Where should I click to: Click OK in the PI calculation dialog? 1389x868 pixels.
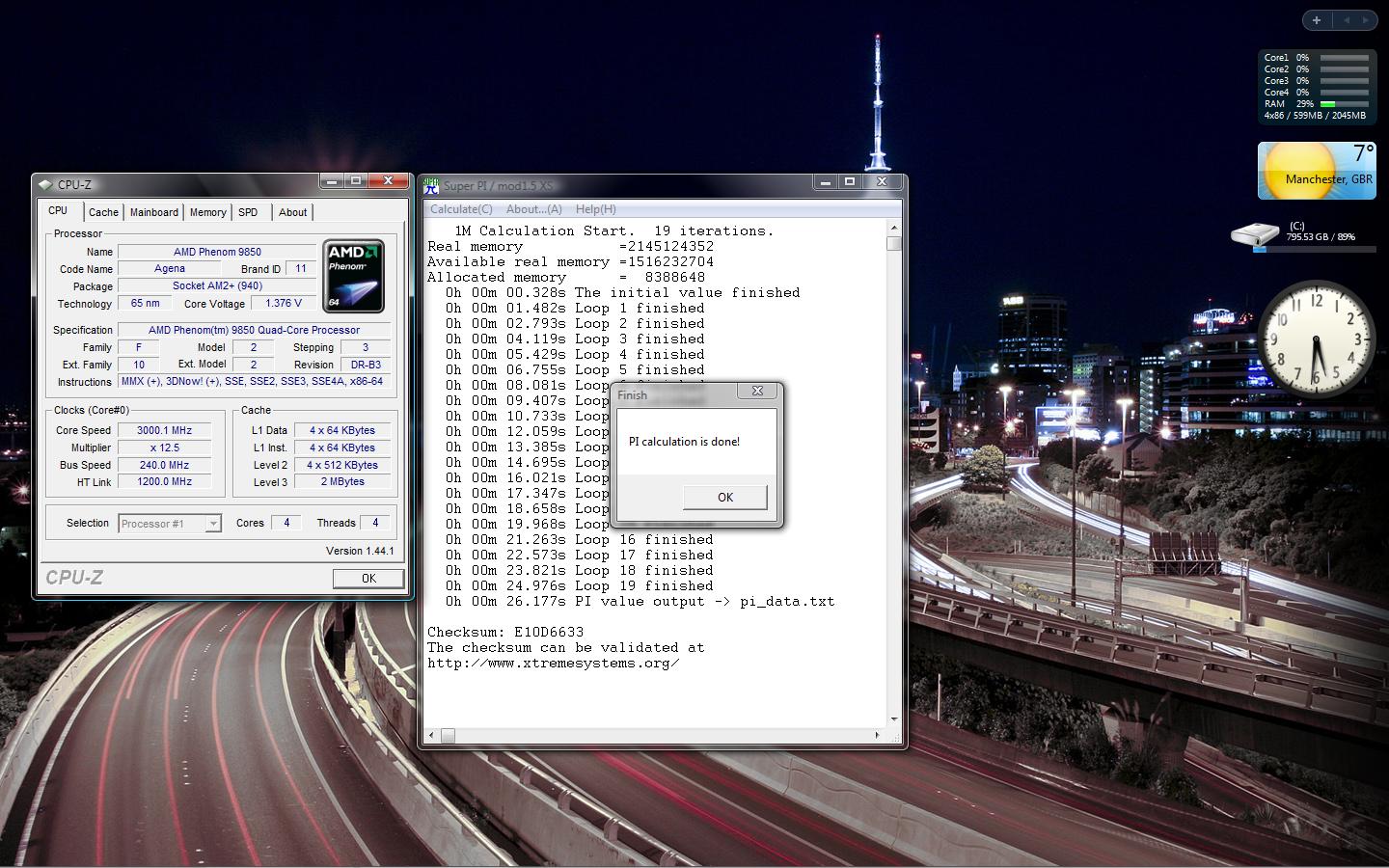(x=725, y=497)
